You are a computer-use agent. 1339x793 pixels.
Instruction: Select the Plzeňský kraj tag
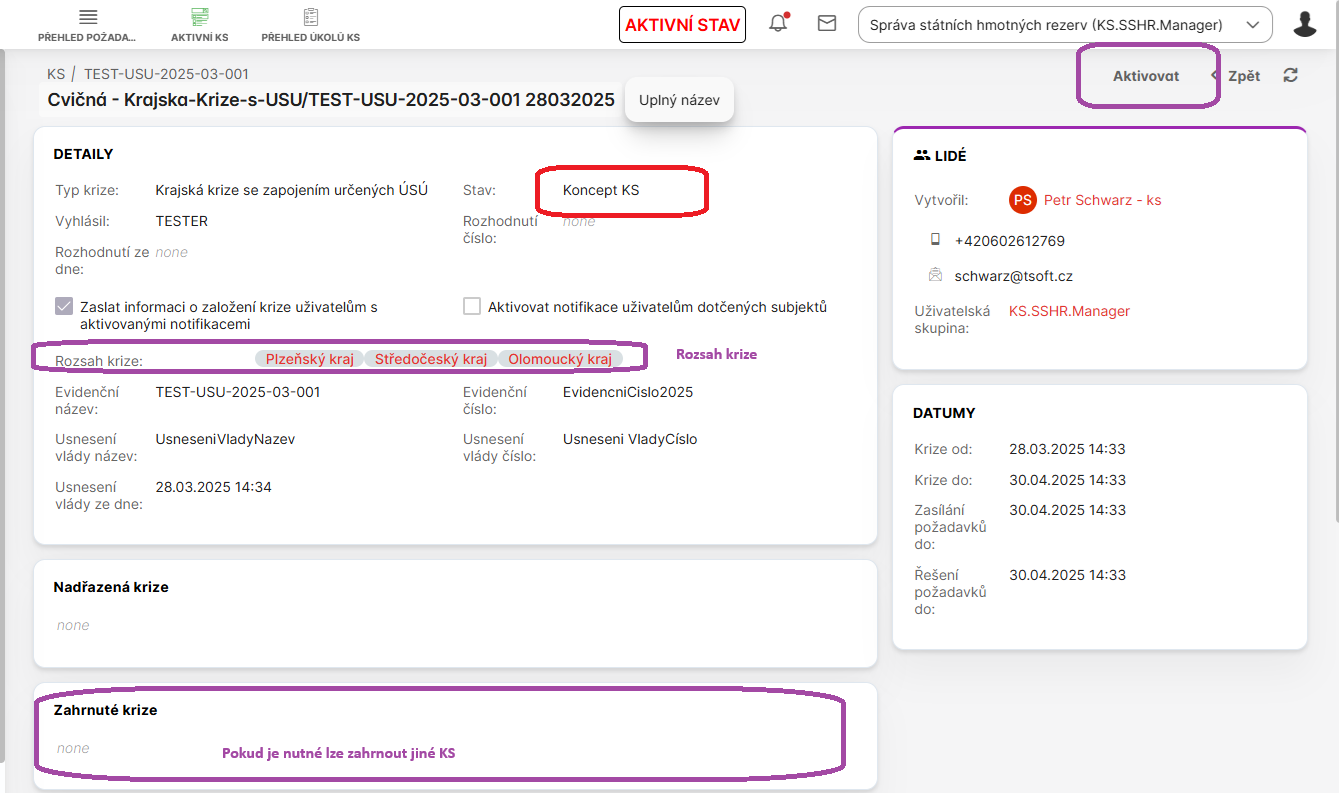coord(309,359)
